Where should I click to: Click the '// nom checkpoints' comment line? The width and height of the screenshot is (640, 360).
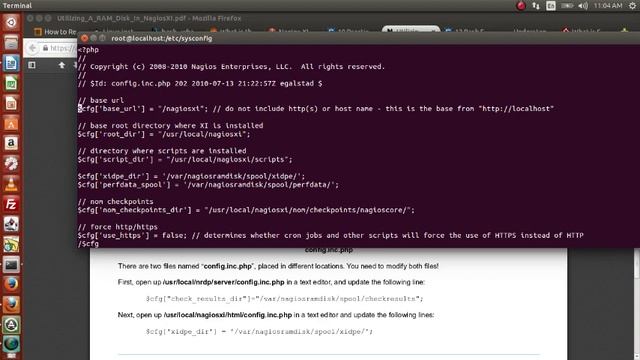point(116,202)
